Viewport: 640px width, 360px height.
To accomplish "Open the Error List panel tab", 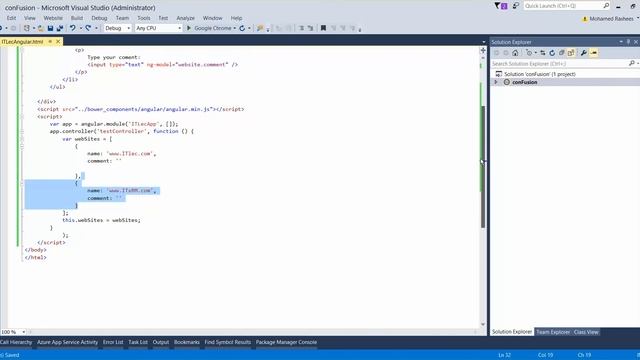I will [113, 342].
